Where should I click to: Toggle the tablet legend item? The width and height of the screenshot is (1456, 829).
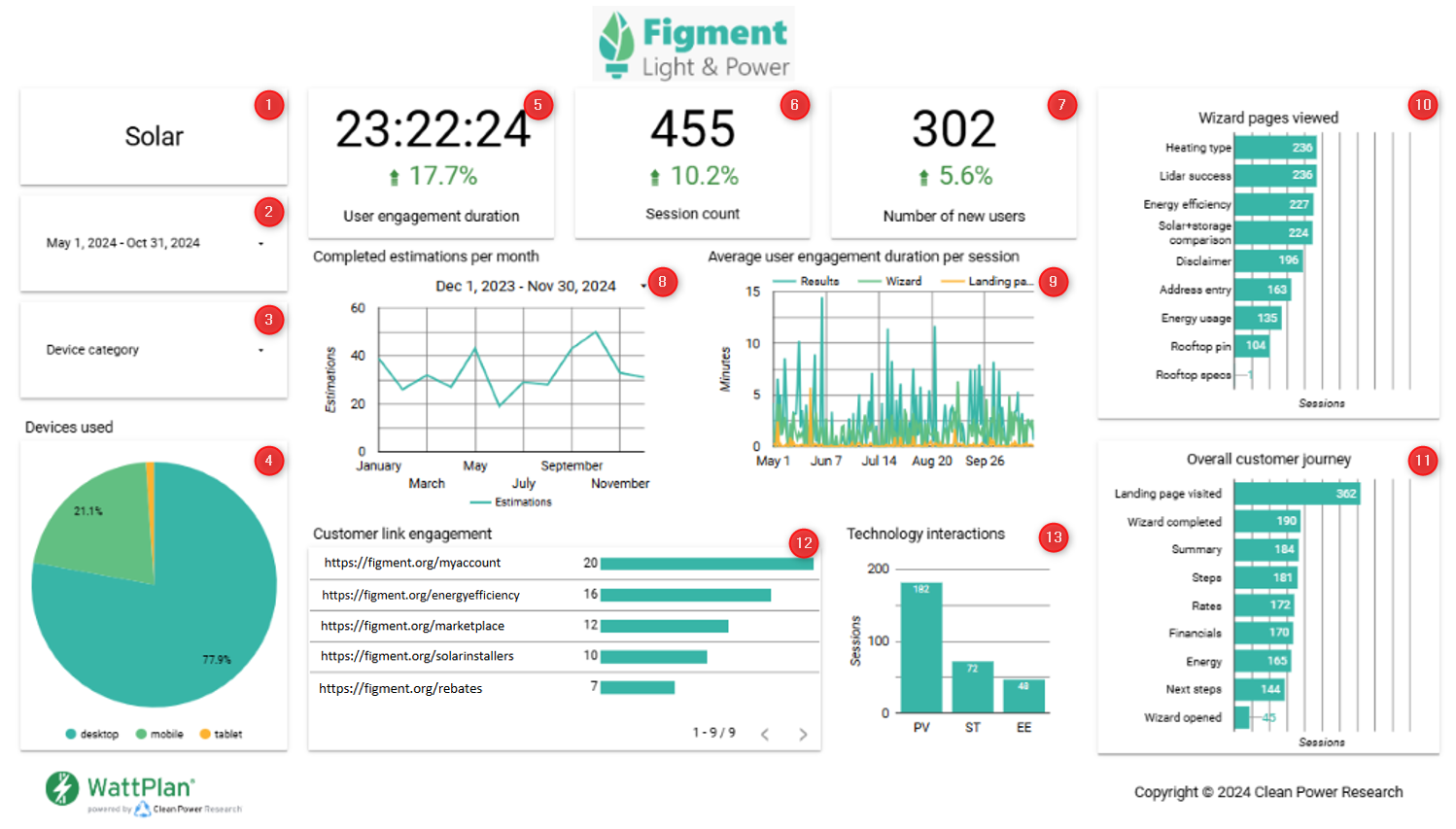pos(221,734)
